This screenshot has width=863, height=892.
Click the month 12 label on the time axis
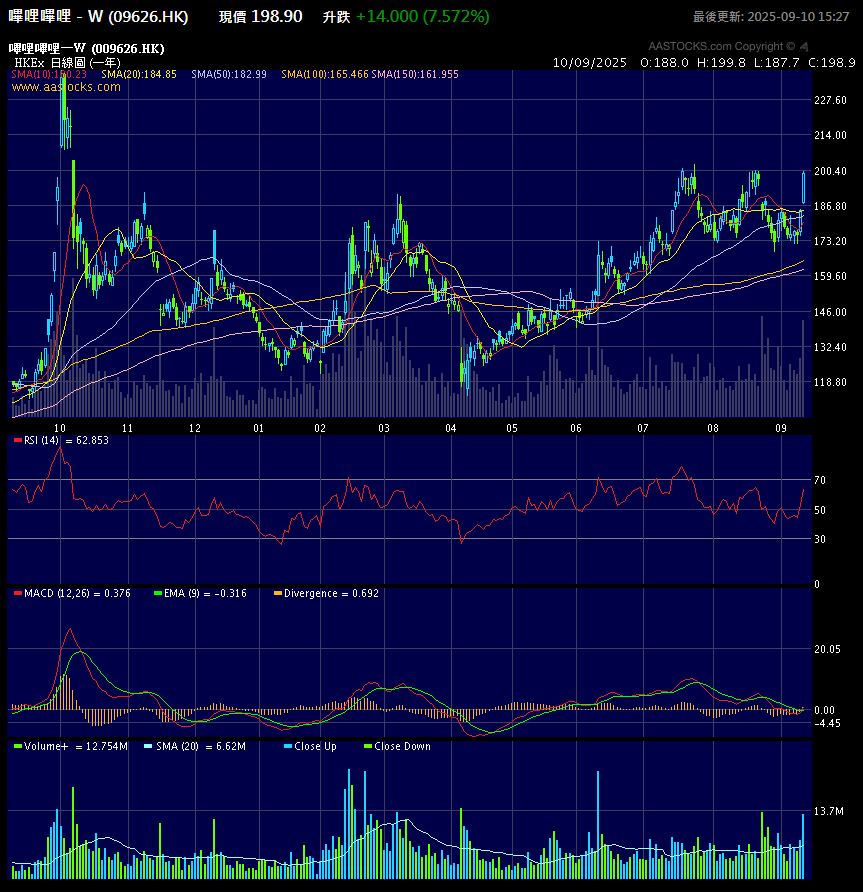click(195, 428)
